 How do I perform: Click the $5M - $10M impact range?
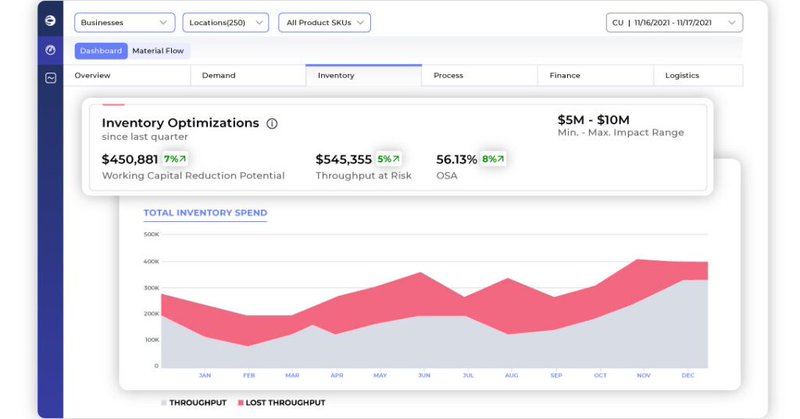click(x=593, y=120)
